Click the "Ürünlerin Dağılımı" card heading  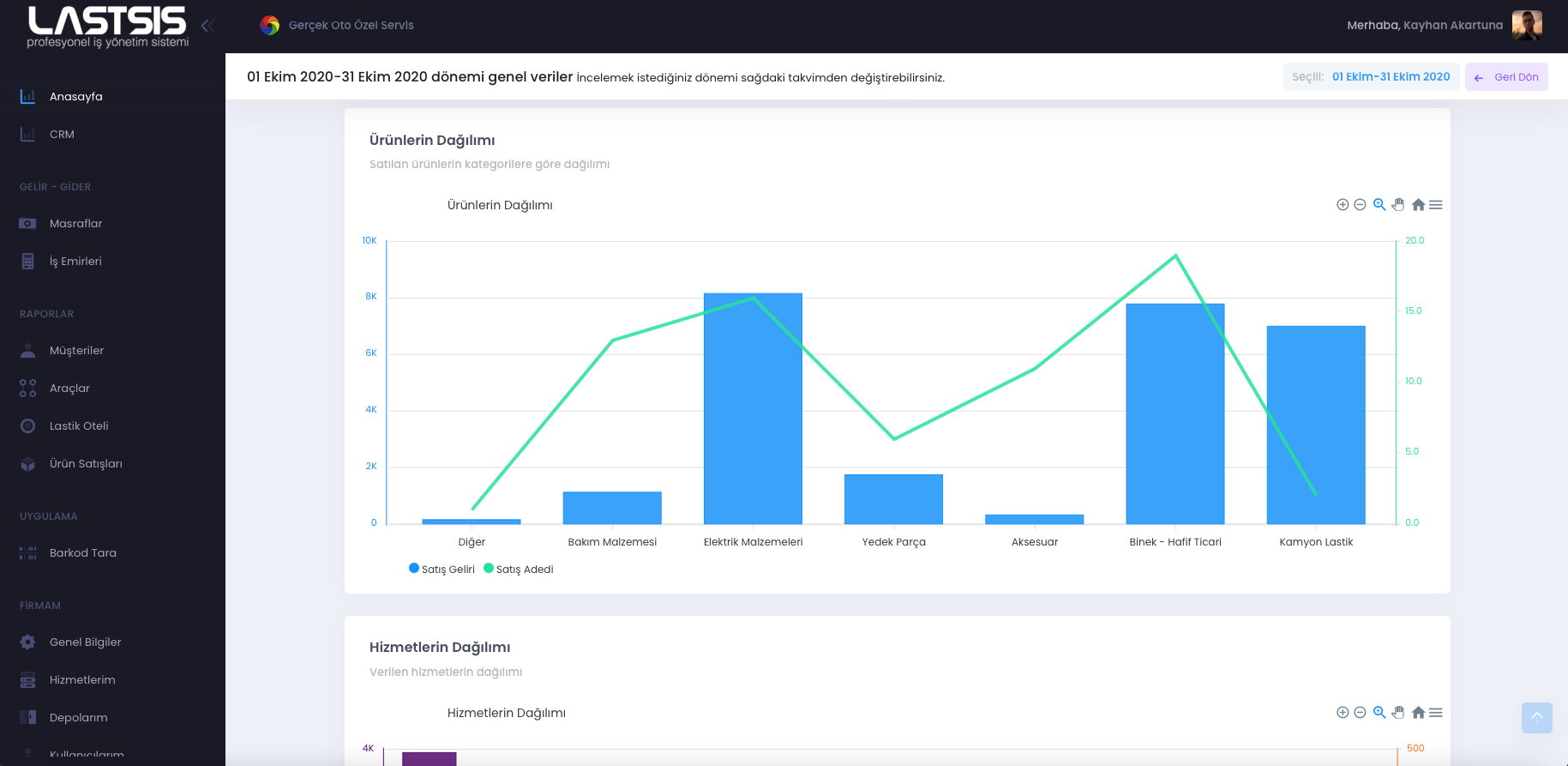pos(432,140)
